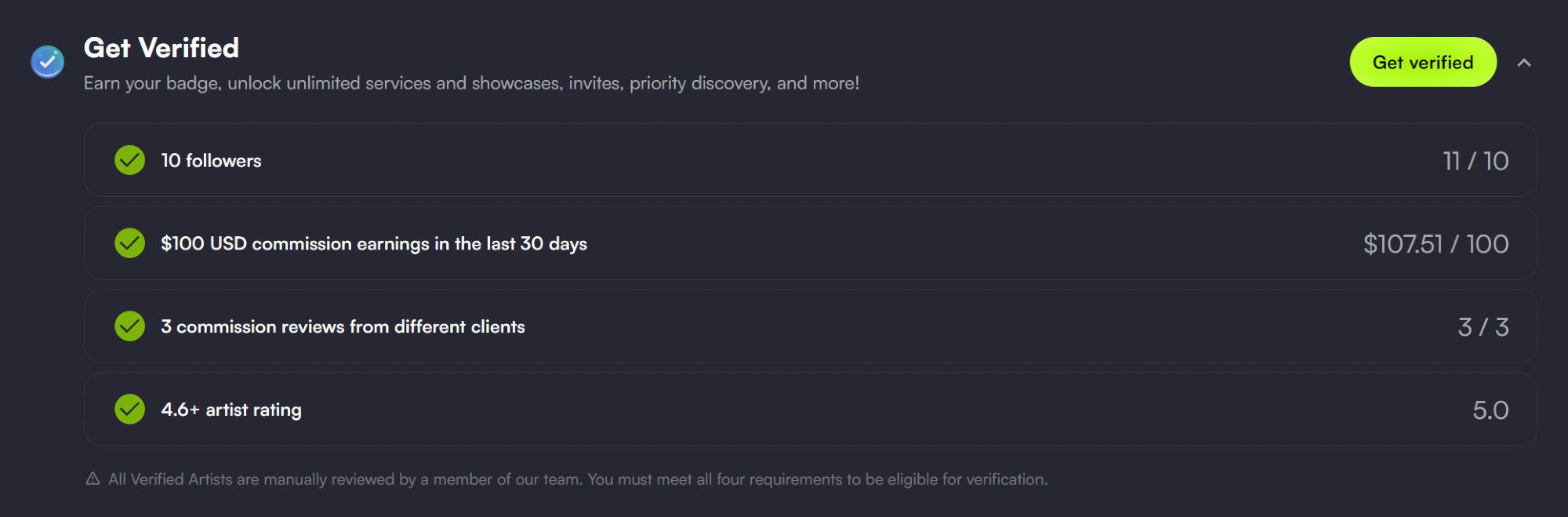Select the "$100 USD commission earnings" requirement text

(373, 244)
